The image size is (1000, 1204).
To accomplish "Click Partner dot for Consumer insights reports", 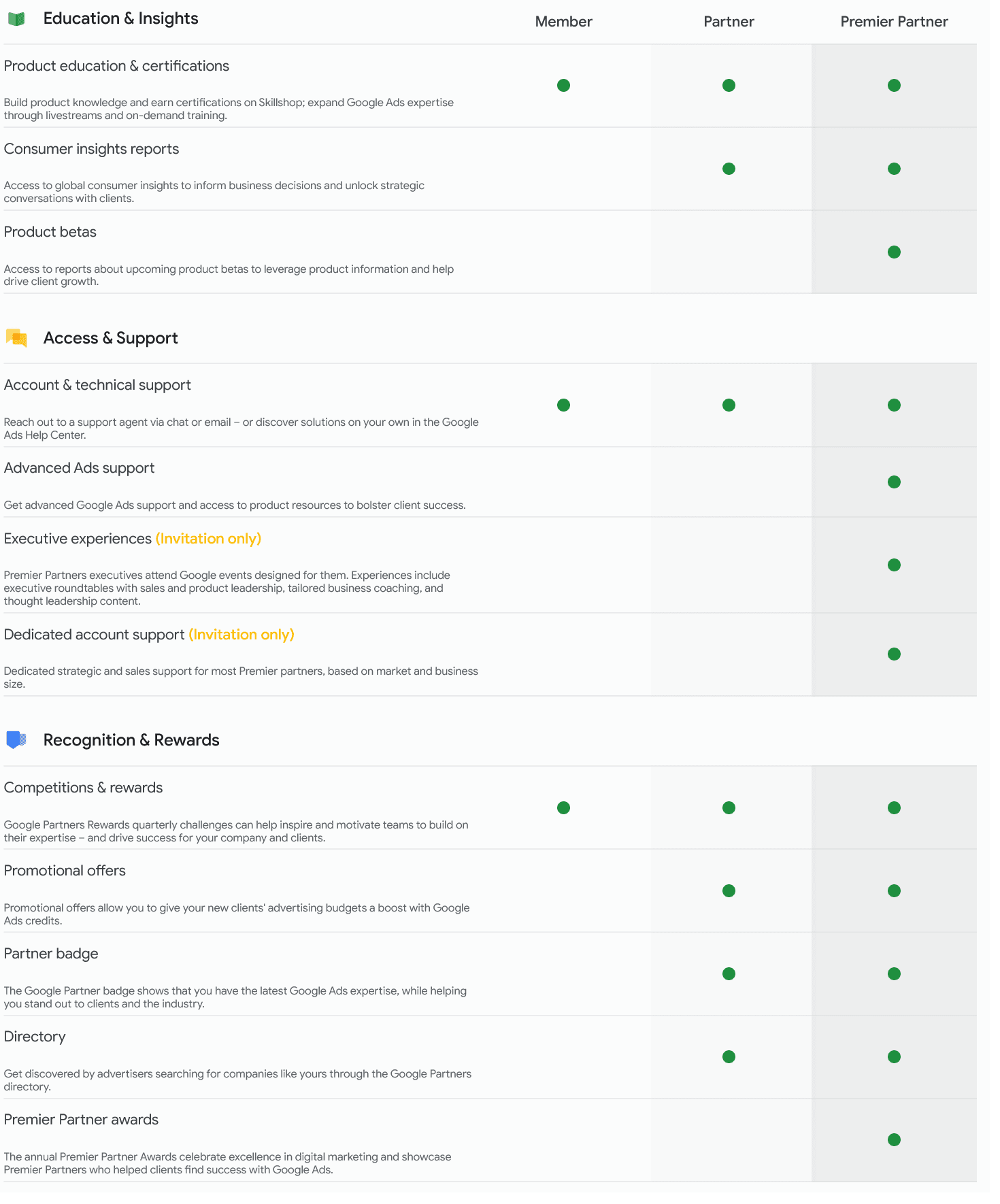I will 729,169.
